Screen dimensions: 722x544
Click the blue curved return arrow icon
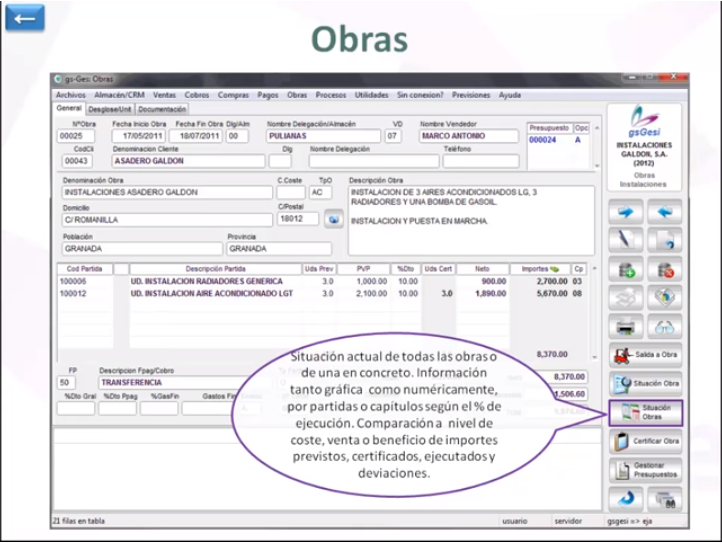625,499
